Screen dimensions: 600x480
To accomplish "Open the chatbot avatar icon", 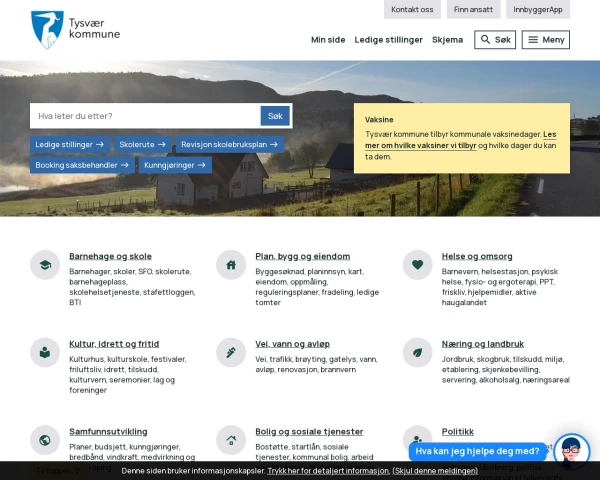I will [572, 452].
